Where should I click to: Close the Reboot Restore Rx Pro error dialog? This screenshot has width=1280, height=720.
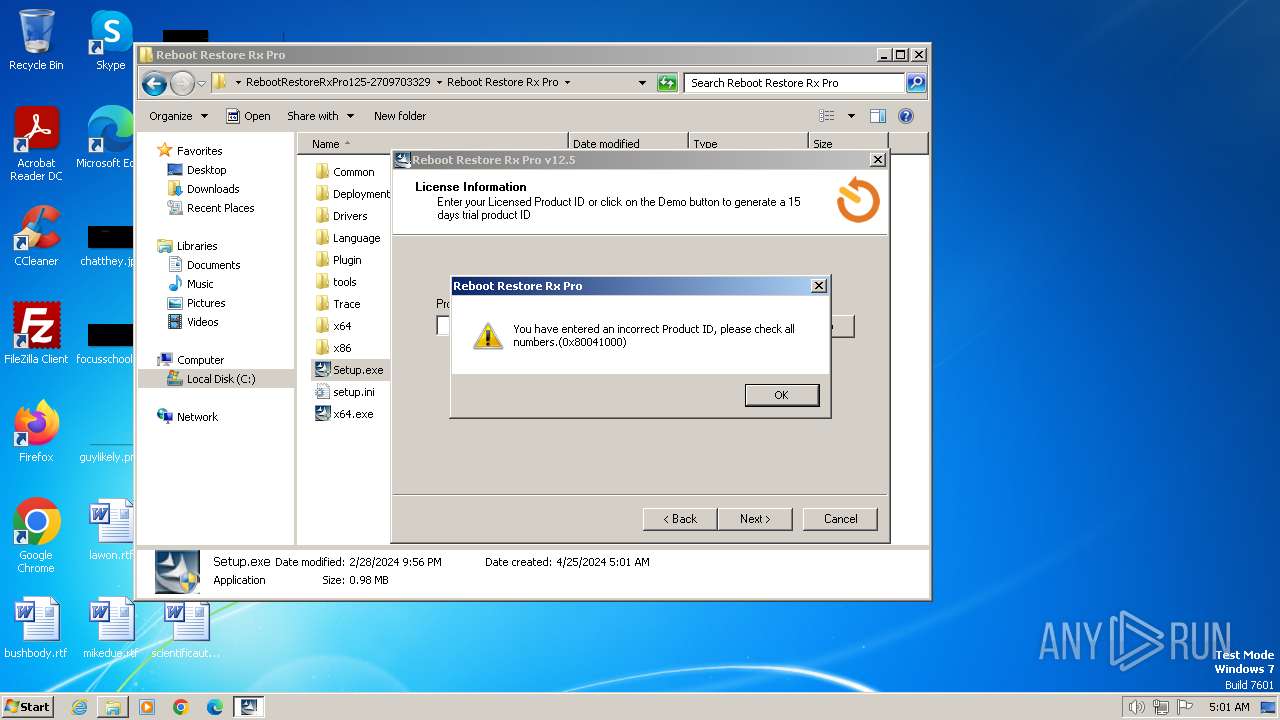pyautogui.click(x=818, y=286)
